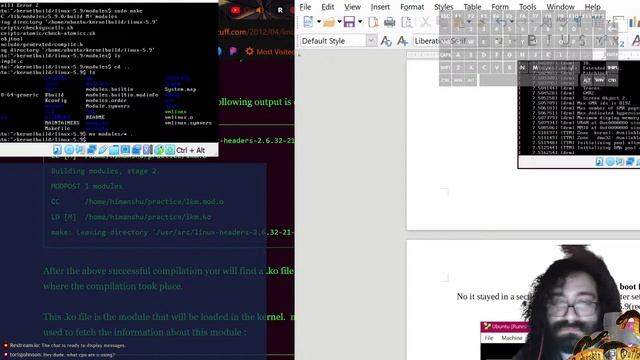Click the shared folders icon in VirtualBox status bar
Screen dimensions: 640x360
[114, 150]
